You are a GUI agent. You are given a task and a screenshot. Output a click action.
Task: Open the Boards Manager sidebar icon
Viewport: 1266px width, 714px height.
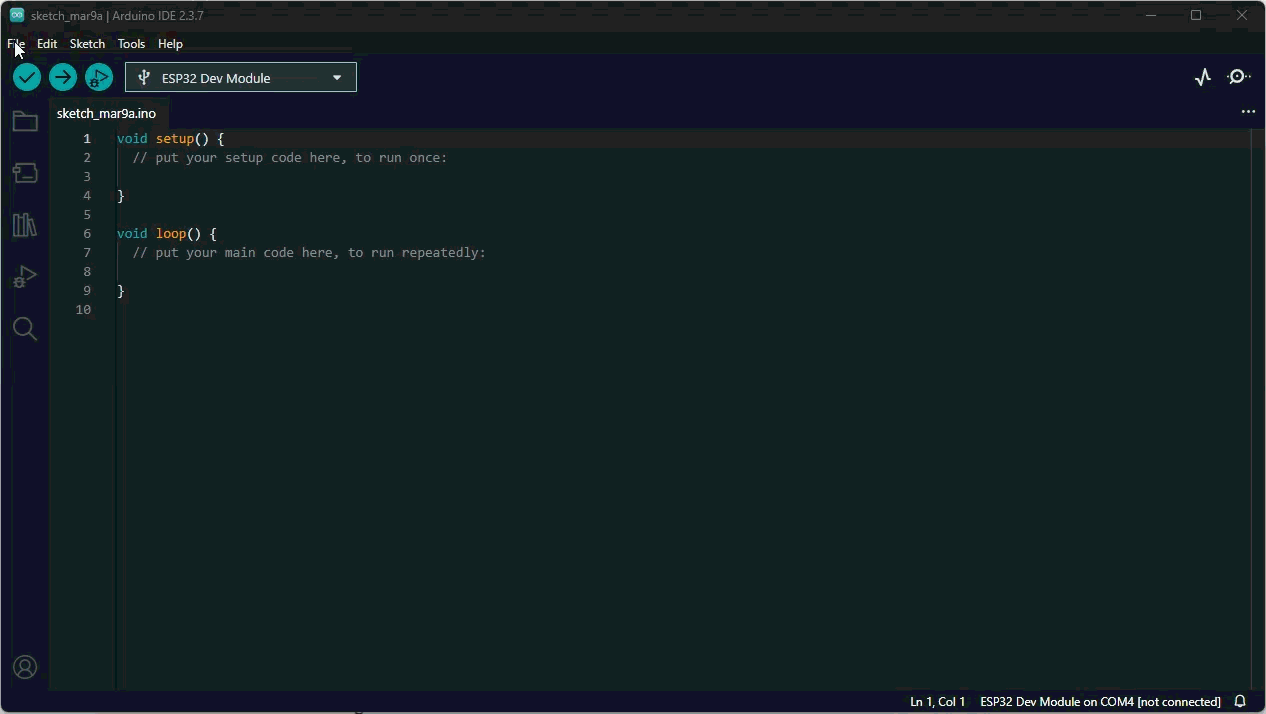coord(25,174)
